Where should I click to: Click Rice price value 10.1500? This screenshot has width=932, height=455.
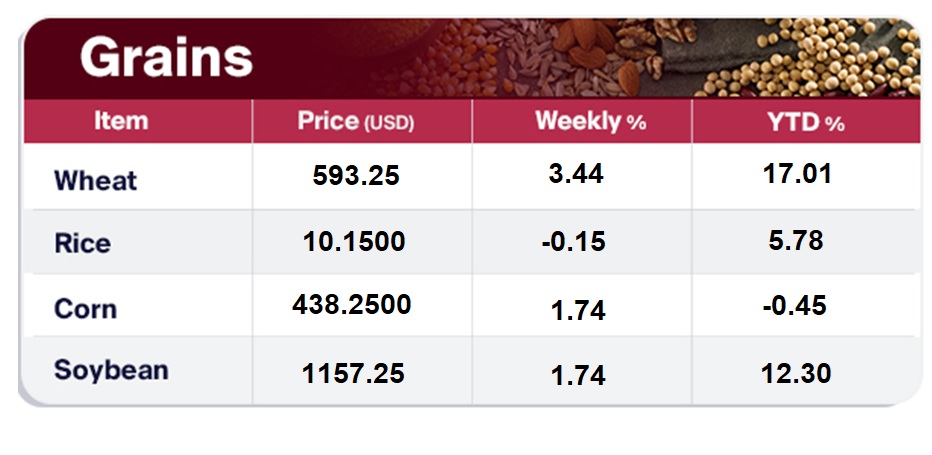[x=354, y=241]
